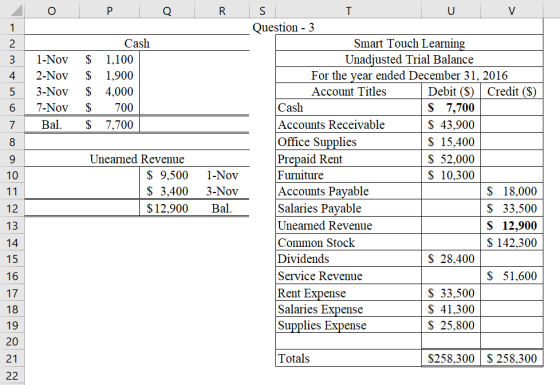The height and width of the screenshot is (385, 560).
Task: Select column V header
Action: pos(512,11)
